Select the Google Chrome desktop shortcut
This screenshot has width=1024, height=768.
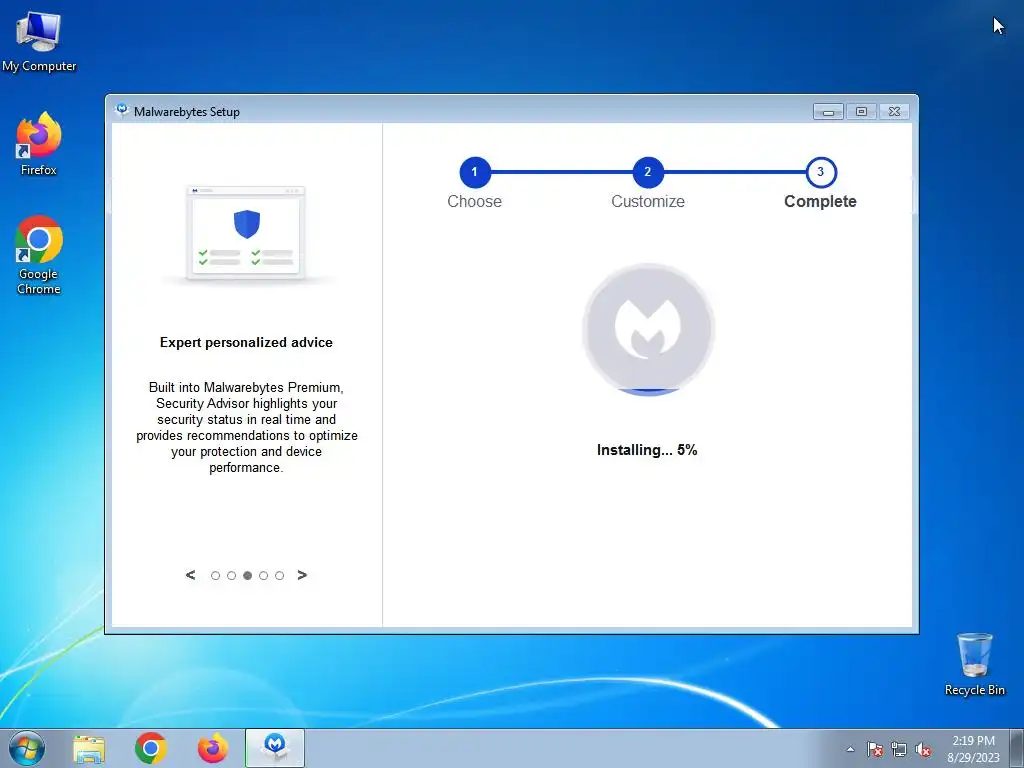(39, 255)
